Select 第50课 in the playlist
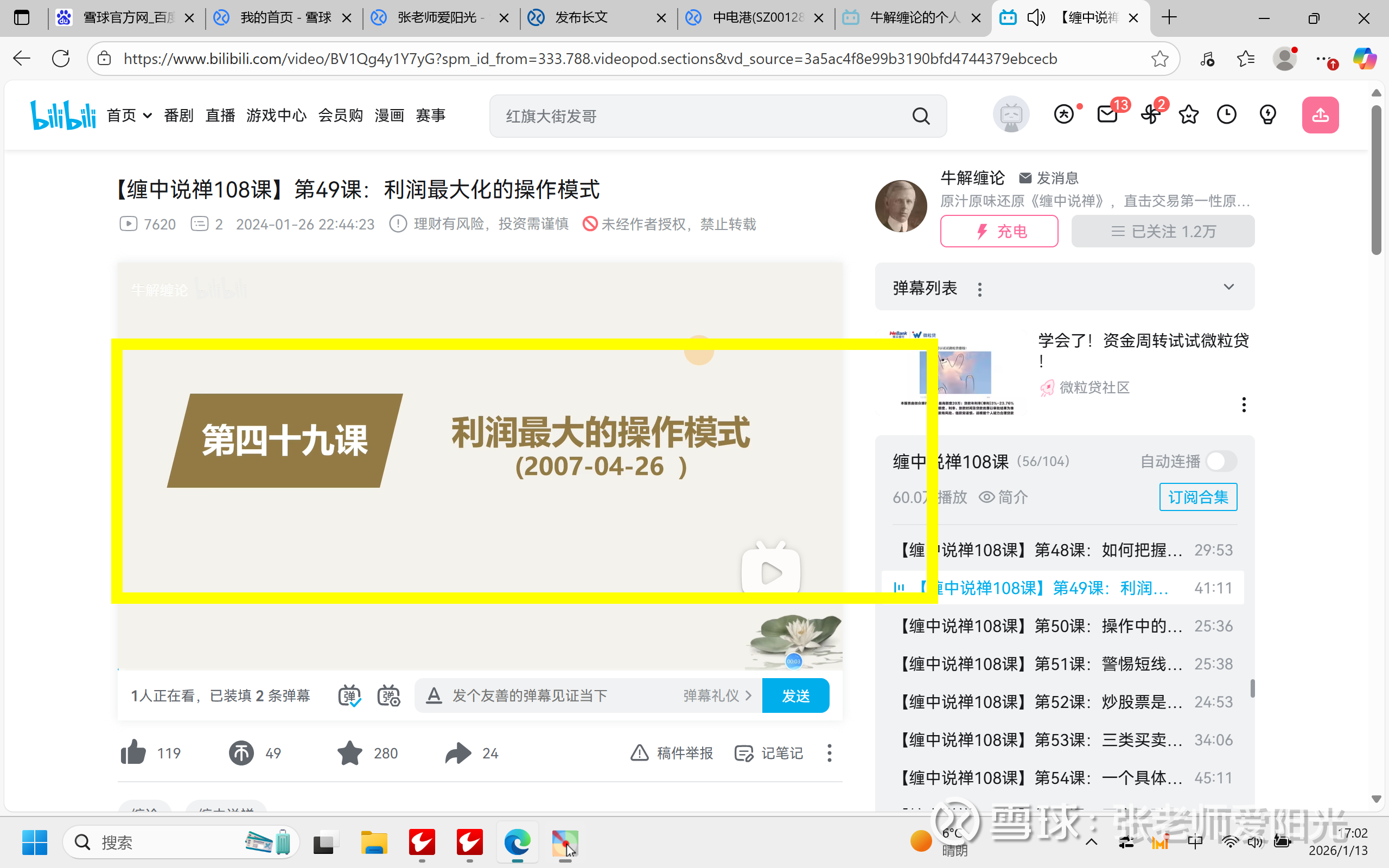 click(x=1039, y=626)
